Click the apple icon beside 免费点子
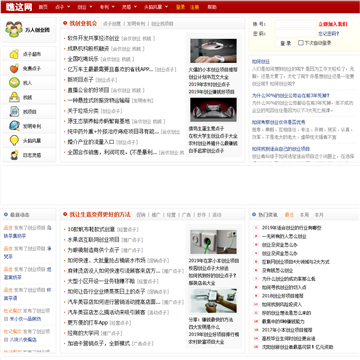Image resolution: width=360 pixels, height=360 pixels. pyautogui.click(x=14, y=68)
